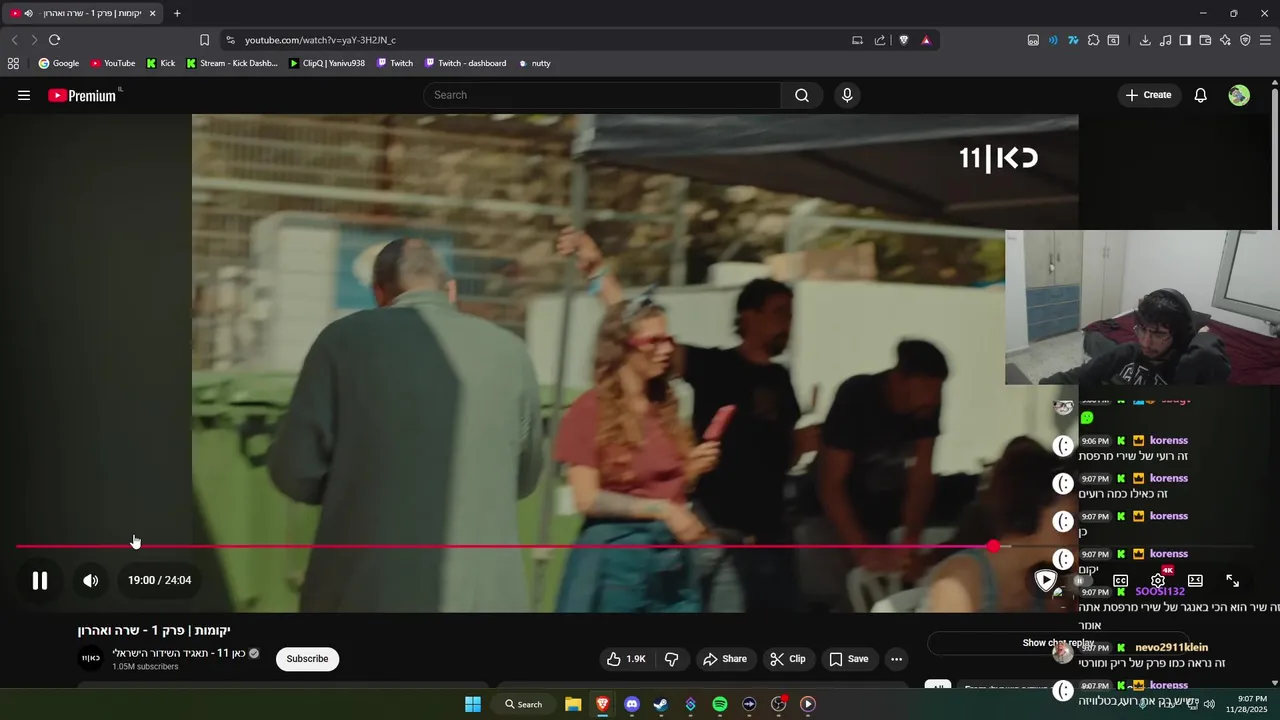Open the Leo AI sparkle icon
The image size is (1280, 720).
tap(1225, 40)
